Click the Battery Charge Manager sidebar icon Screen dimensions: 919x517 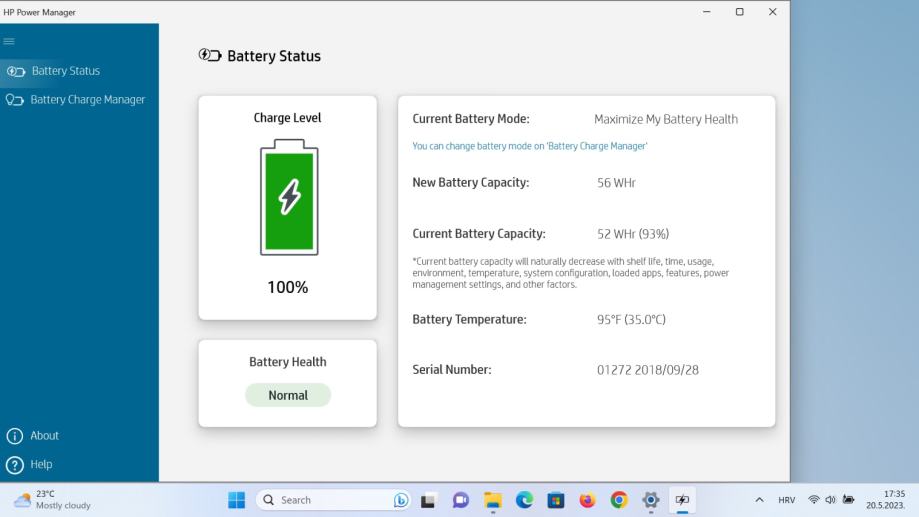coord(15,100)
